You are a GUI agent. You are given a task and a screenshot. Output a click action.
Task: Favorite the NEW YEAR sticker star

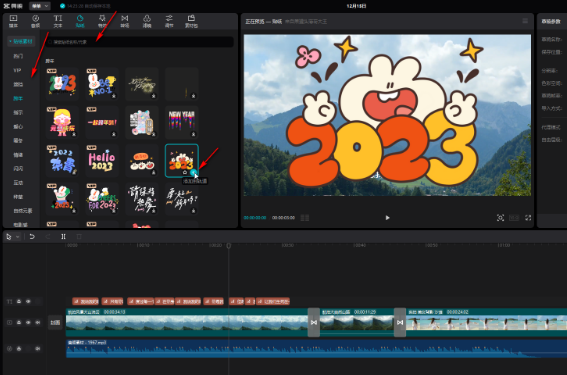[x=193, y=134]
